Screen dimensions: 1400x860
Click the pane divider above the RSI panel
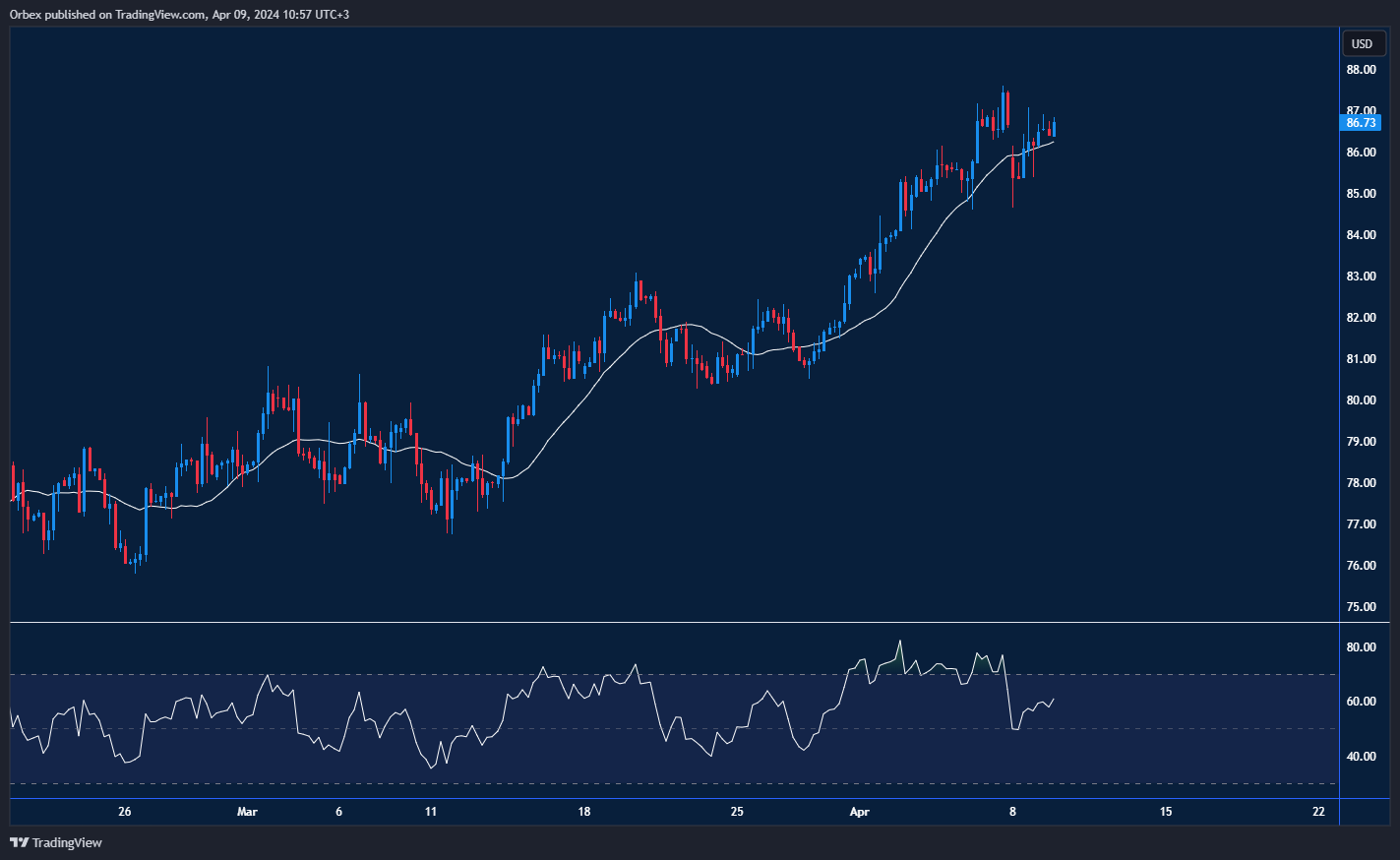pos(689,622)
